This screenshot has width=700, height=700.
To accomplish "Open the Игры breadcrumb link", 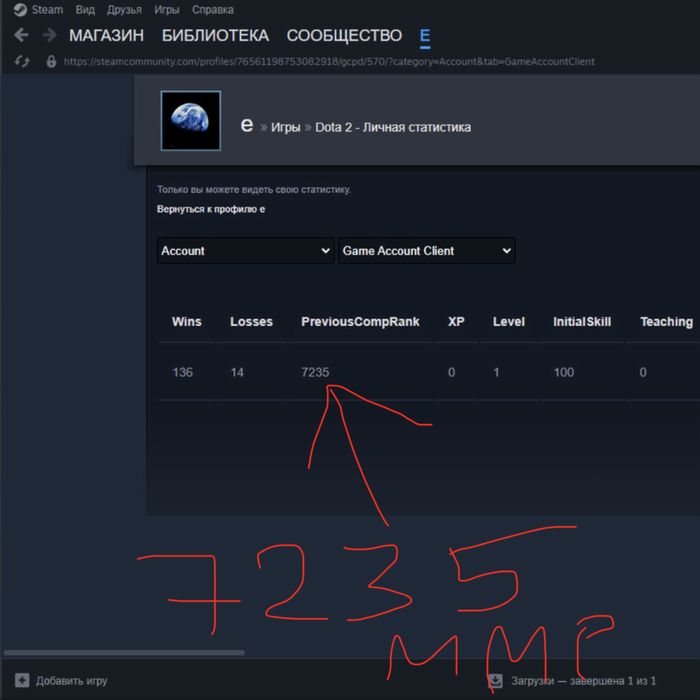I will click(x=285, y=127).
